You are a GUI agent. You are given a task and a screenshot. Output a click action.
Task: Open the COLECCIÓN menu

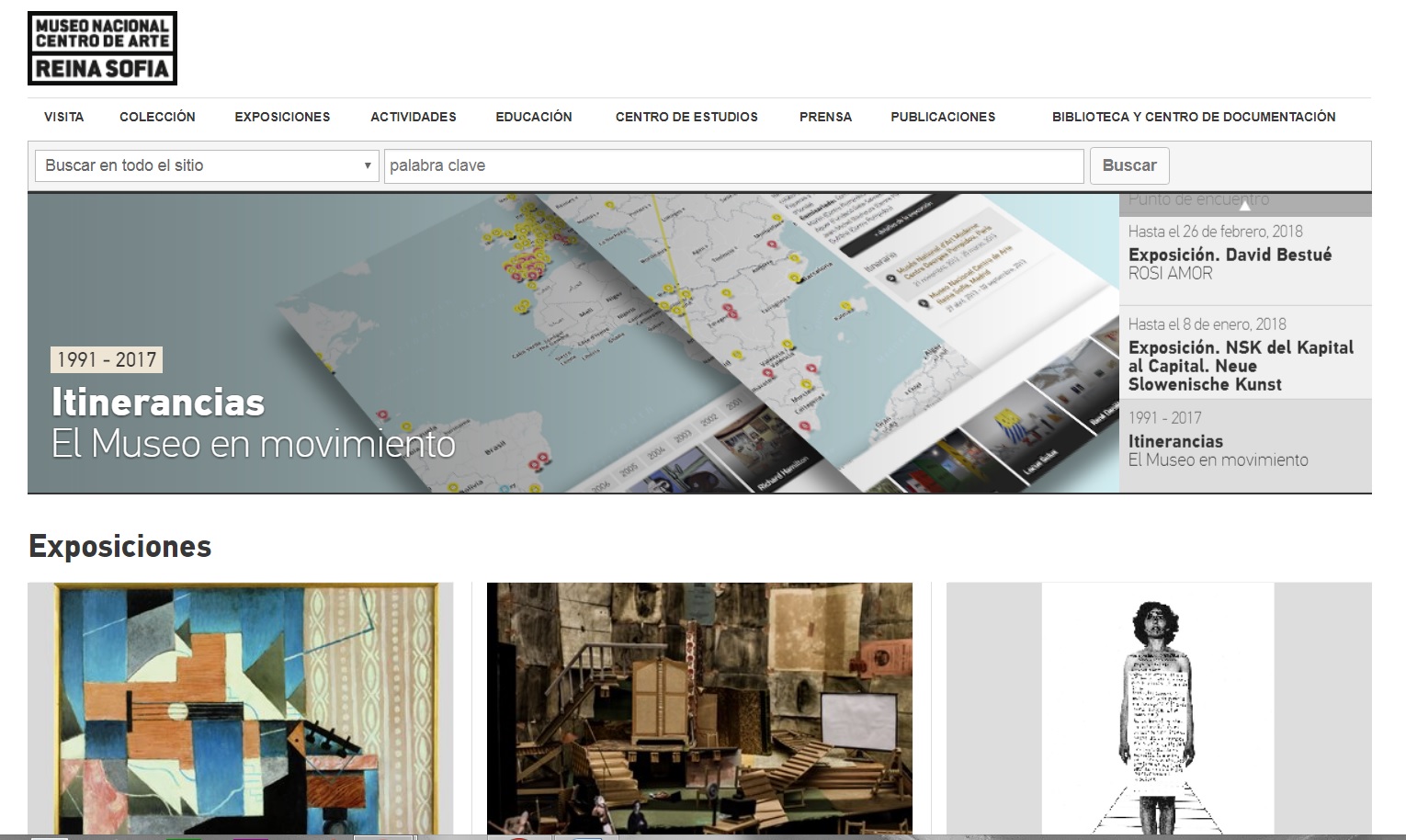click(x=157, y=117)
